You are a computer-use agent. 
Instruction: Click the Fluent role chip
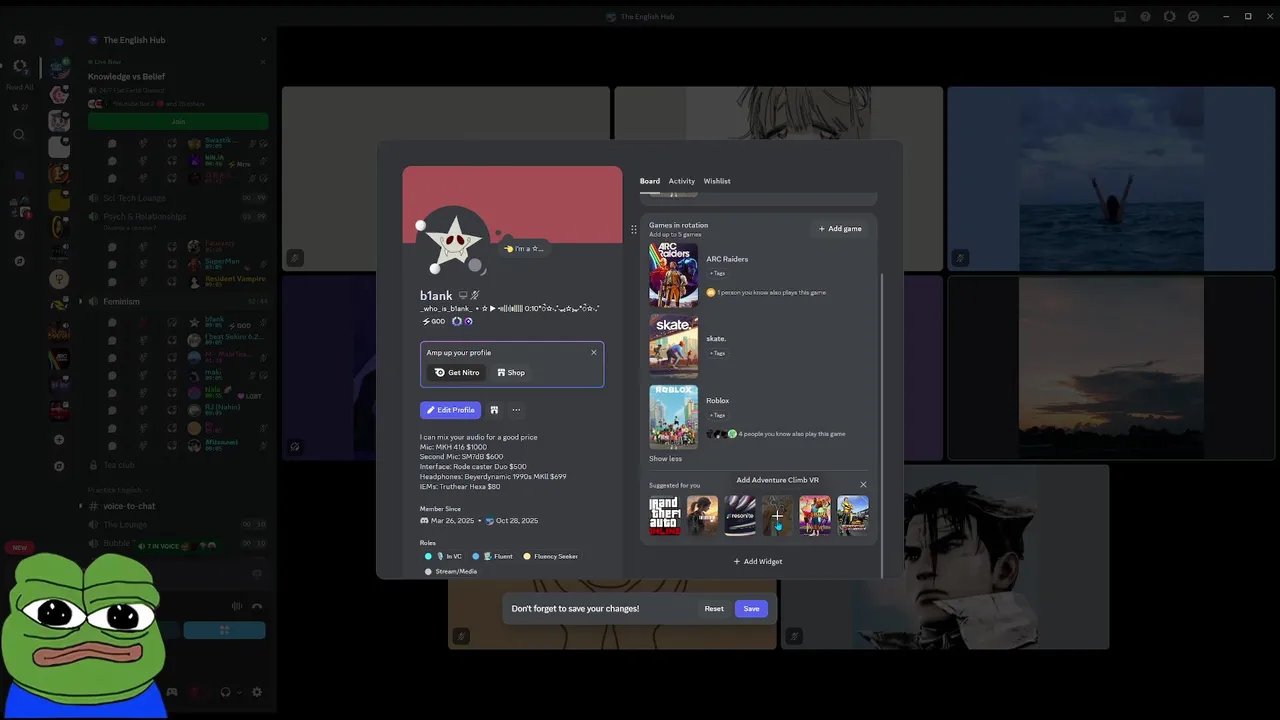[x=493, y=556]
